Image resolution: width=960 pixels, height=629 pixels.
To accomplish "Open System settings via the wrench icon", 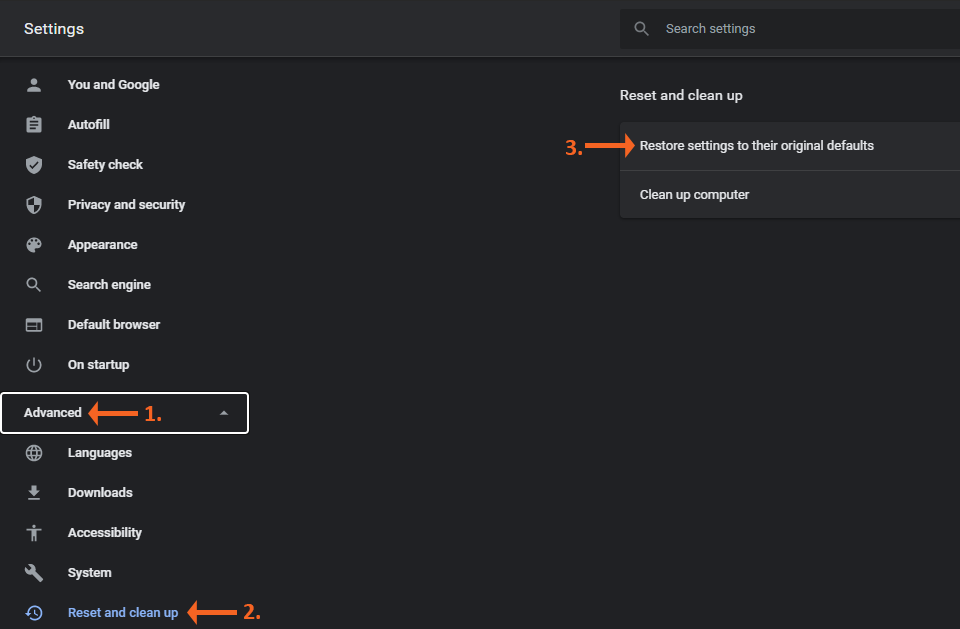I will click(x=34, y=572).
